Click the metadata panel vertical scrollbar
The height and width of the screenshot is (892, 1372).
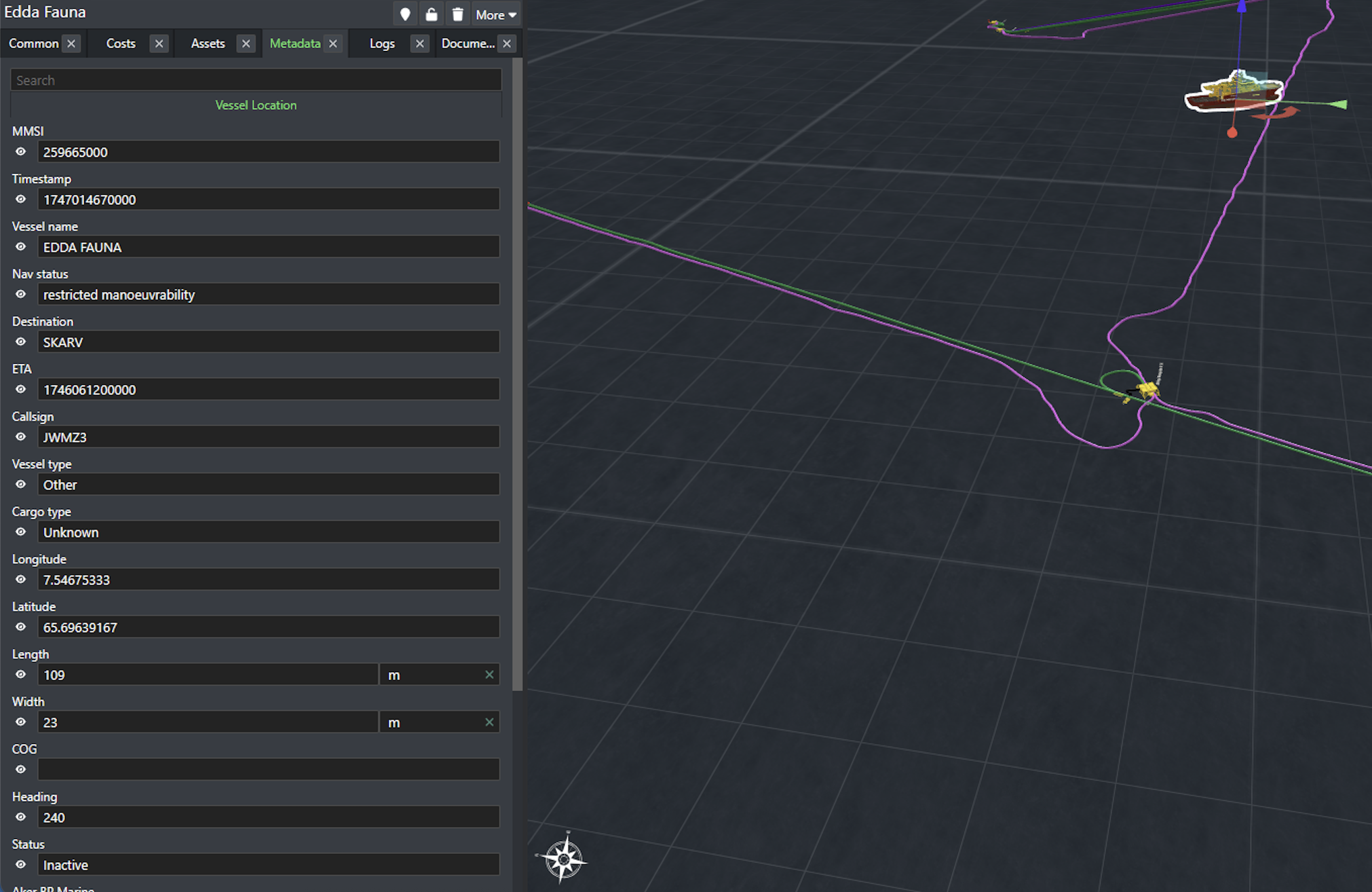click(x=517, y=373)
